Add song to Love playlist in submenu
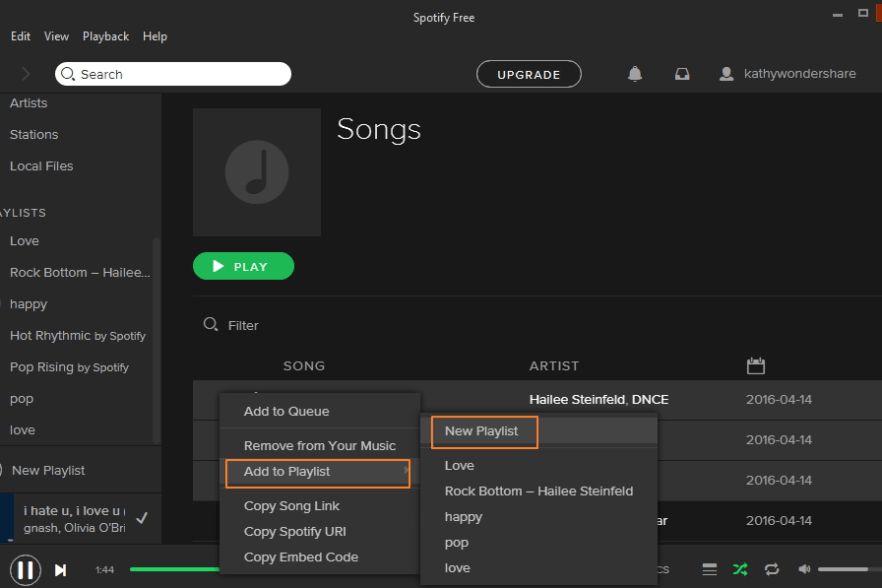The width and height of the screenshot is (882, 588). pyautogui.click(x=539, y=466)
